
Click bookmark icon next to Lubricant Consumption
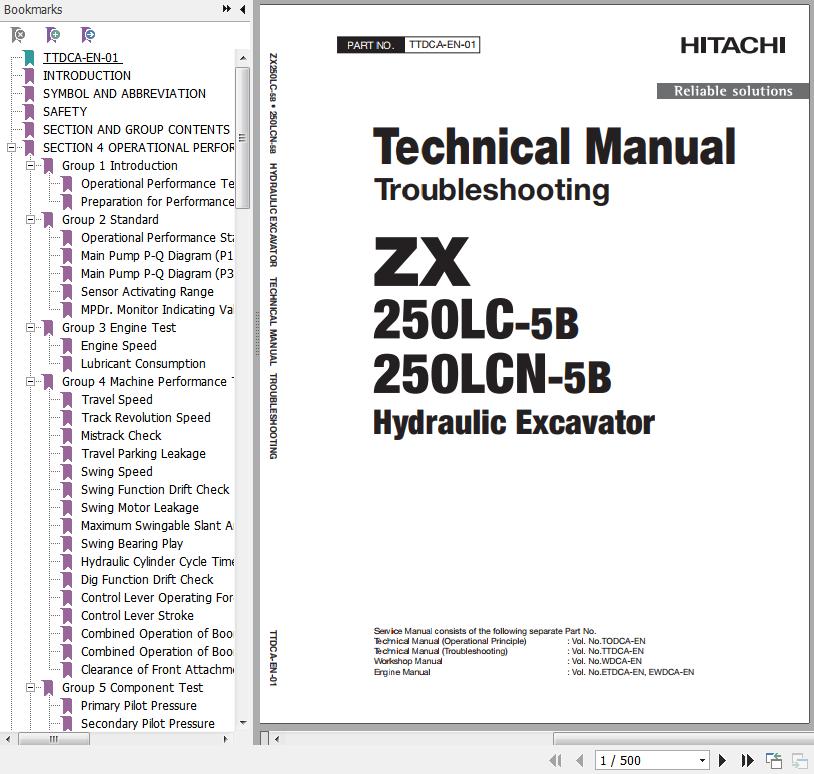tap(67, 364)
